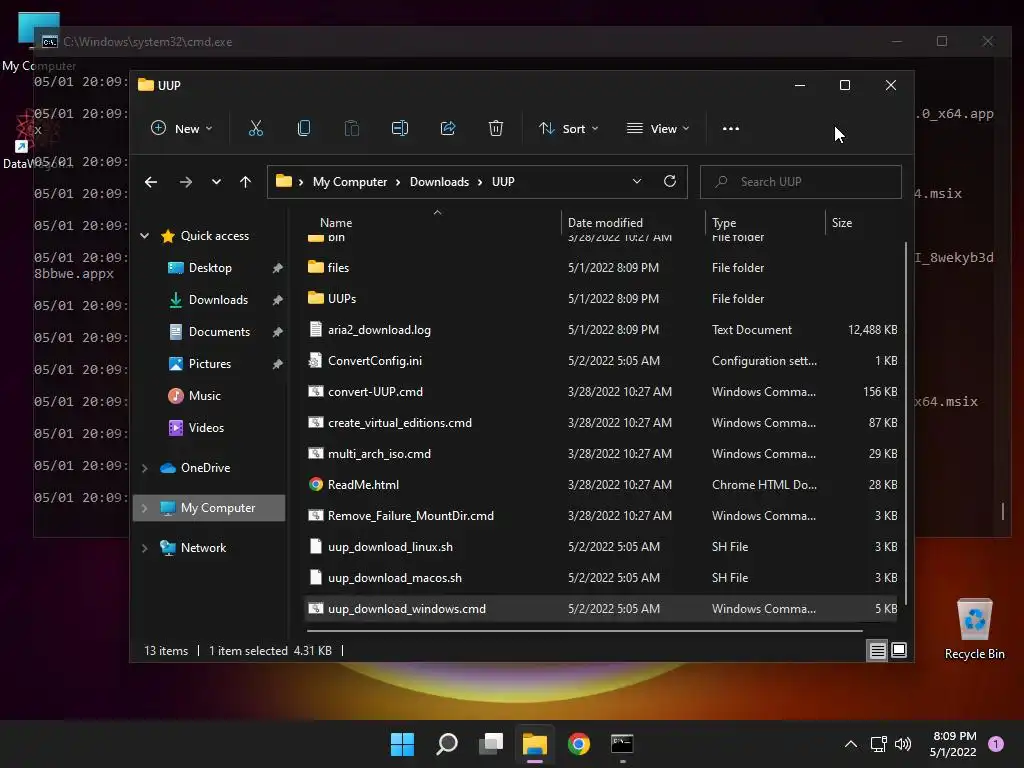Click File Explorer taskbar icon

click(x=535, y=744)
